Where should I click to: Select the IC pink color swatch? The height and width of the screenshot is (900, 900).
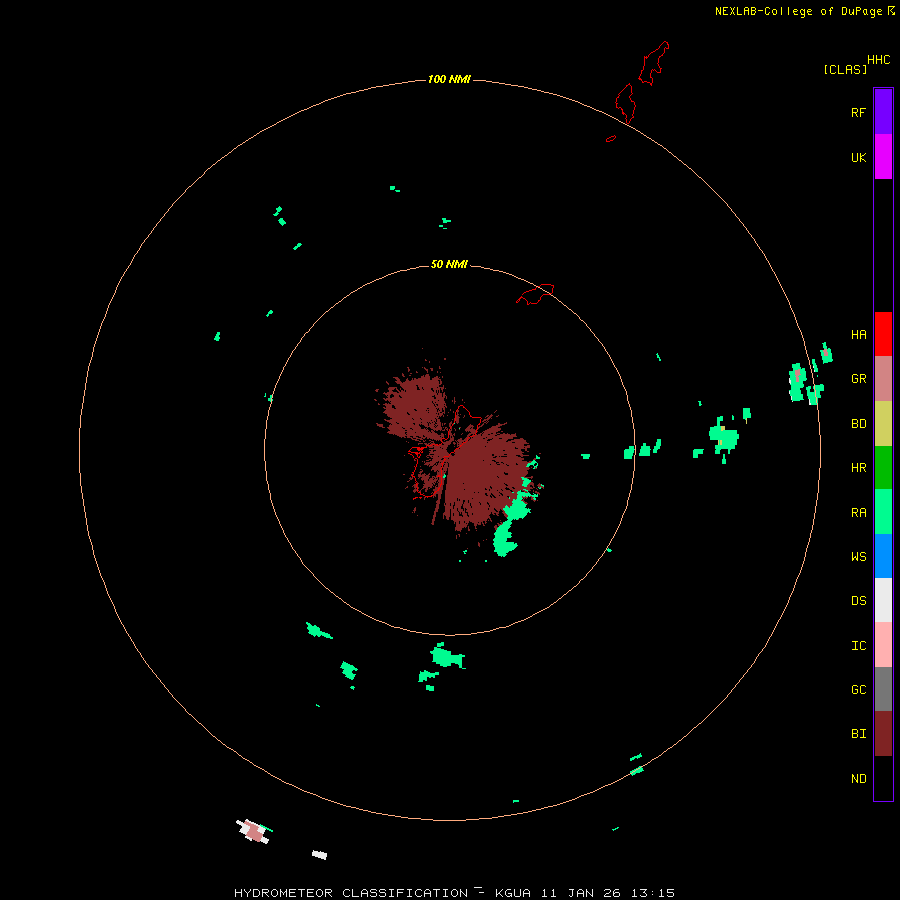coord(883,645)
